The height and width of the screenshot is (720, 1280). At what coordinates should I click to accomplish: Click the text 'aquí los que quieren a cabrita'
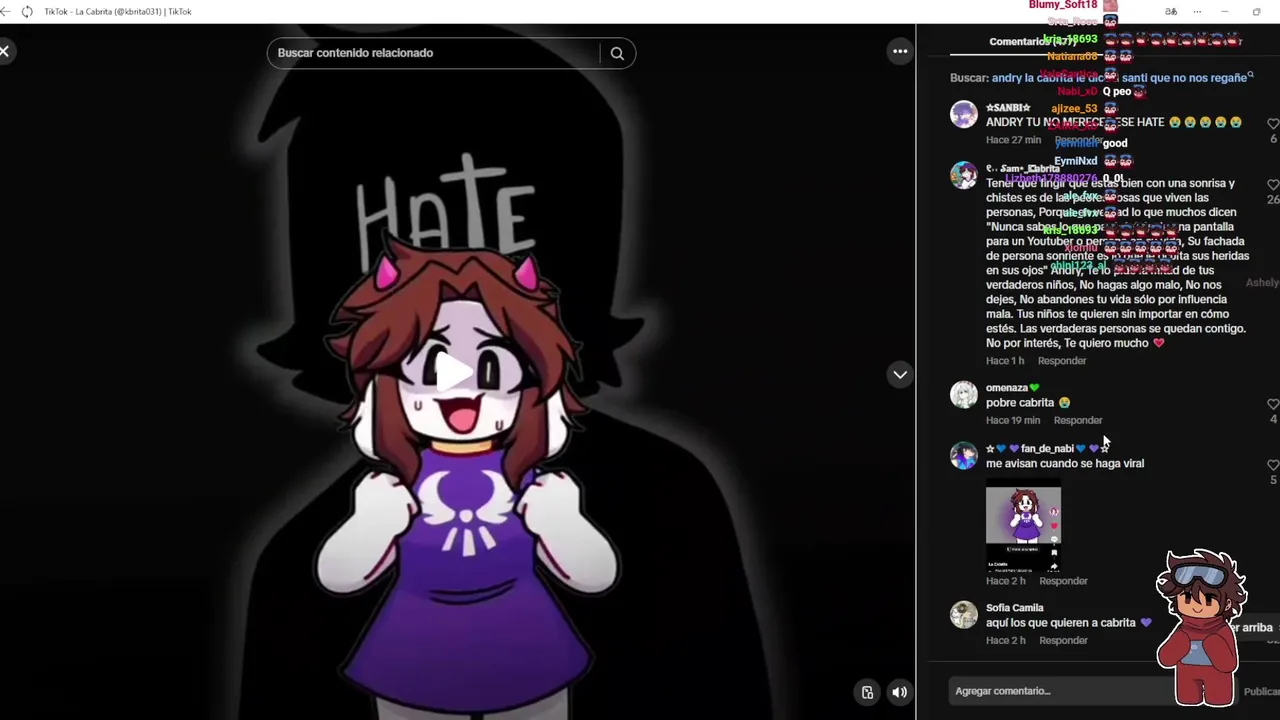coord(1061,623)
